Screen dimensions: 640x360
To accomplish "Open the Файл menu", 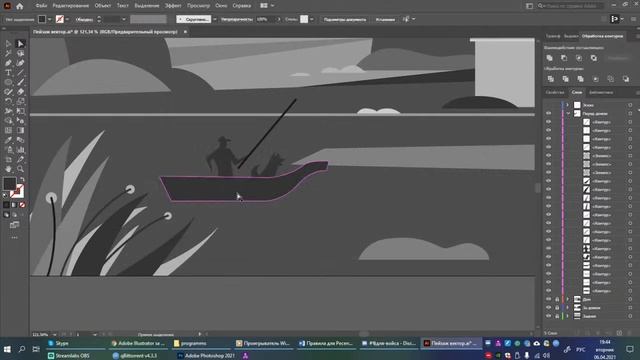I will pyautogui.click(x=41, y=6).
